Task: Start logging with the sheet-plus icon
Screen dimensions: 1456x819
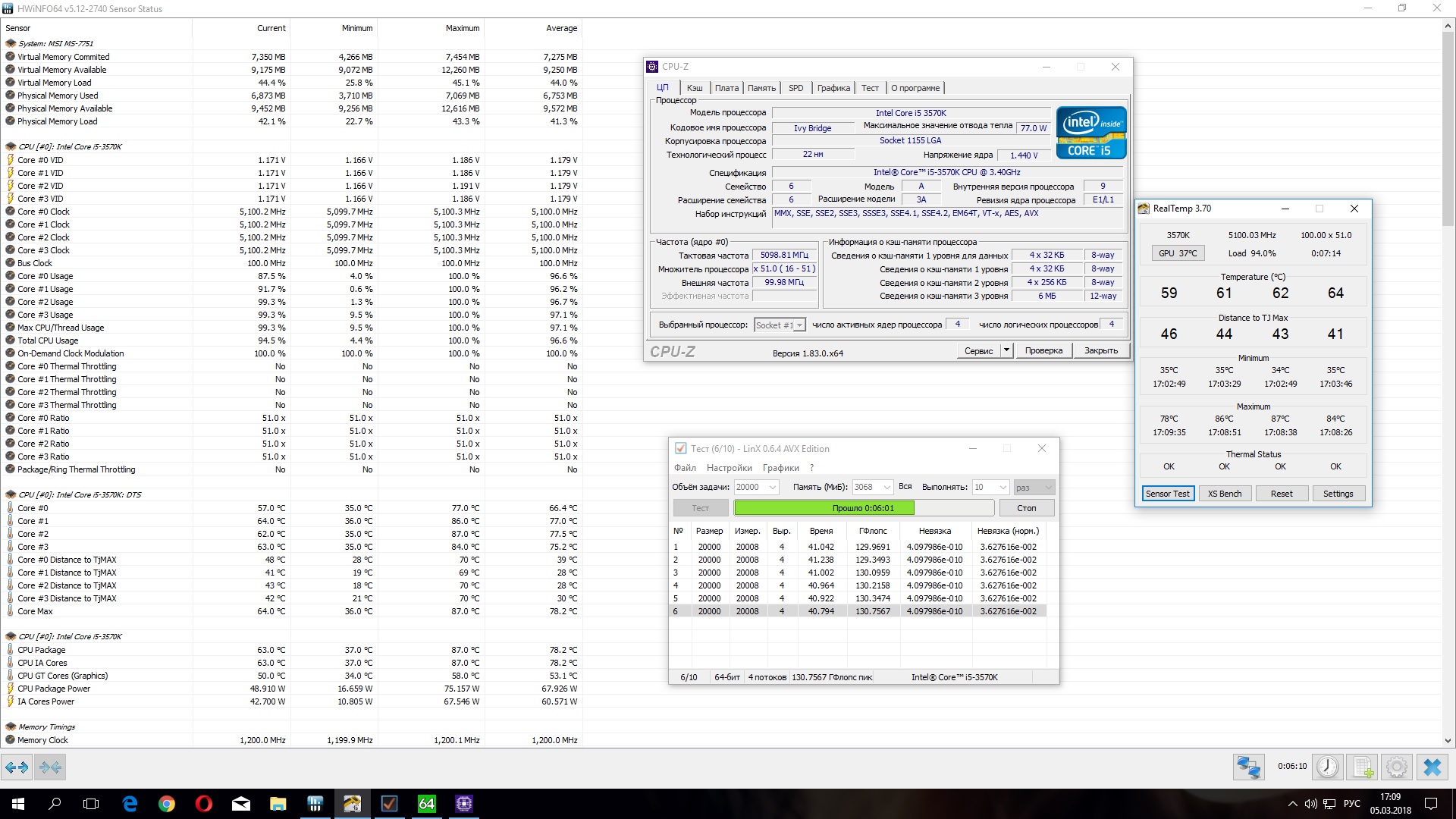Action: pyautogui.click(x=1362, y=767)
